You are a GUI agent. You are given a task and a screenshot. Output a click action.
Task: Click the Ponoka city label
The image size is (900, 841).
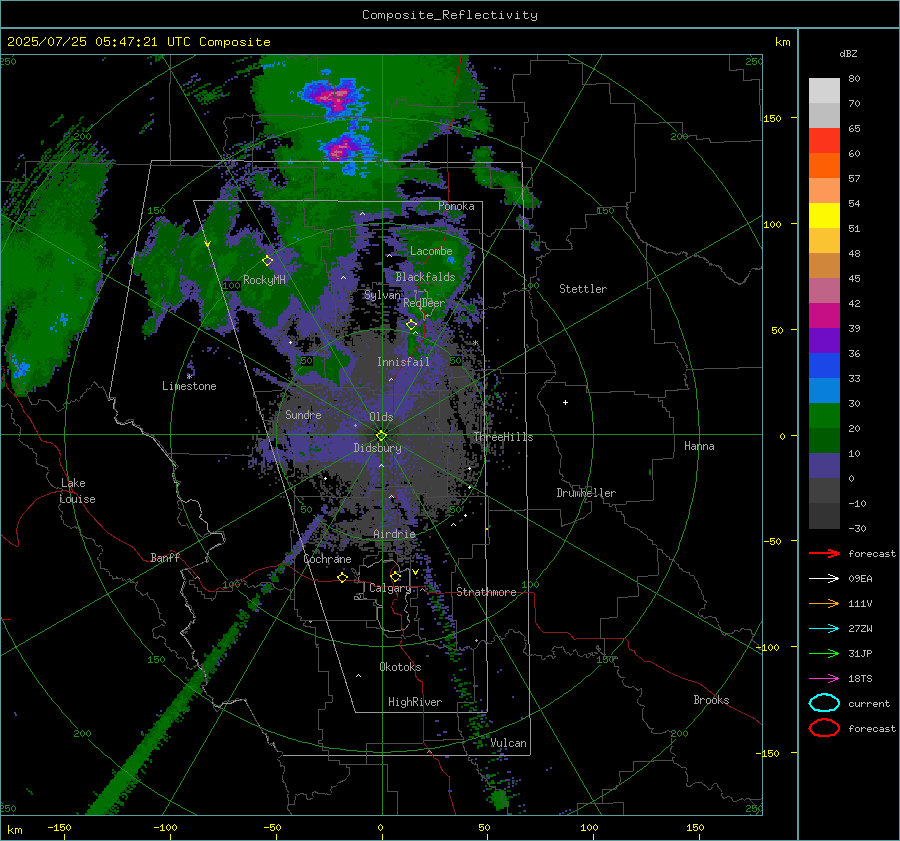(456, 206)
